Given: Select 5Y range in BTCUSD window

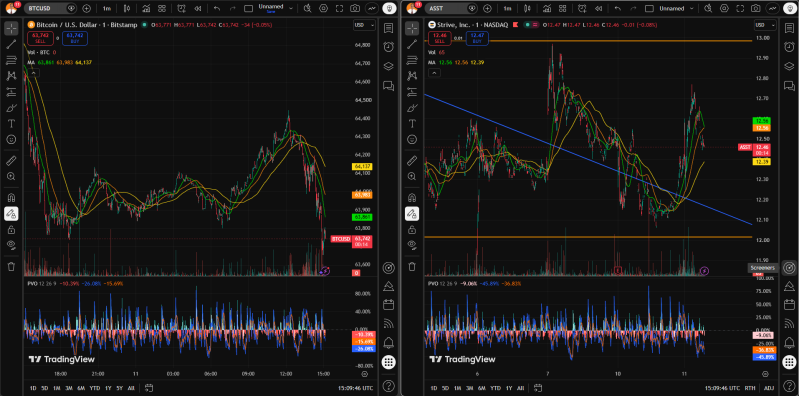Looking at the screenshot, I should tap(120, 388).
